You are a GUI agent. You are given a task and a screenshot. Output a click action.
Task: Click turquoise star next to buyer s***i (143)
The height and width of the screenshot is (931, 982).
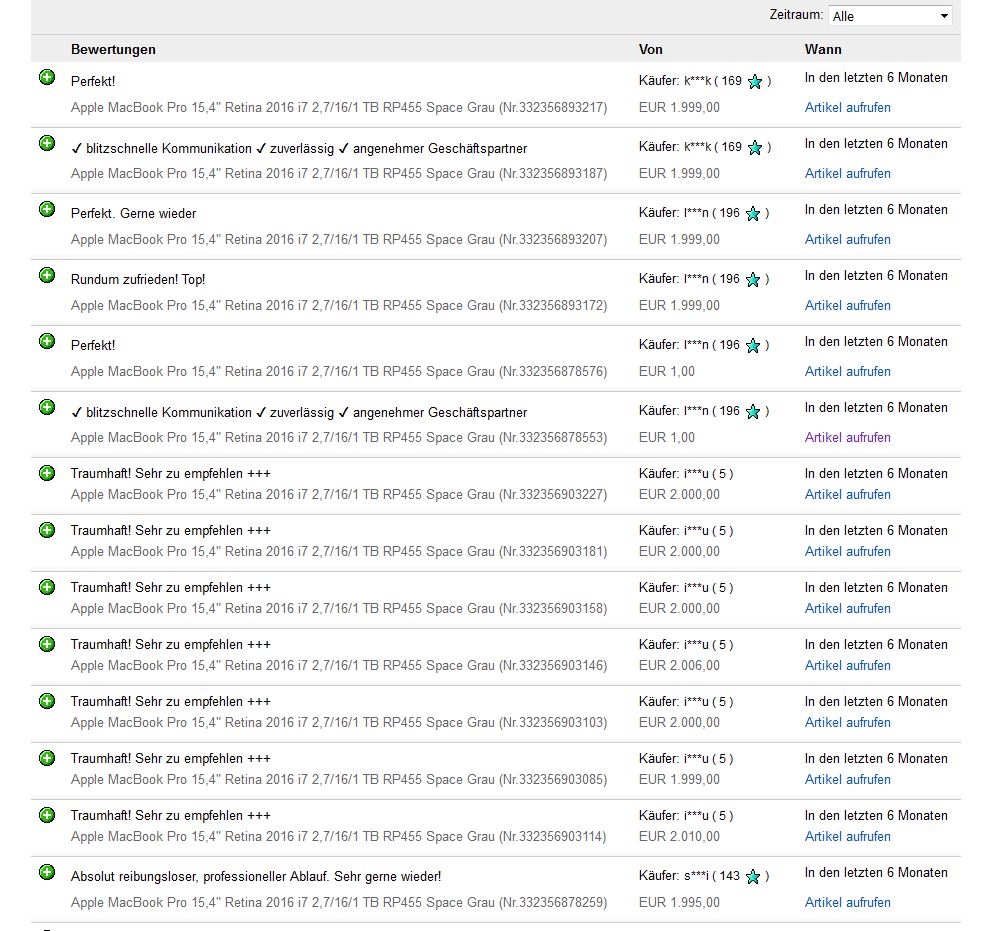point(753,876)
